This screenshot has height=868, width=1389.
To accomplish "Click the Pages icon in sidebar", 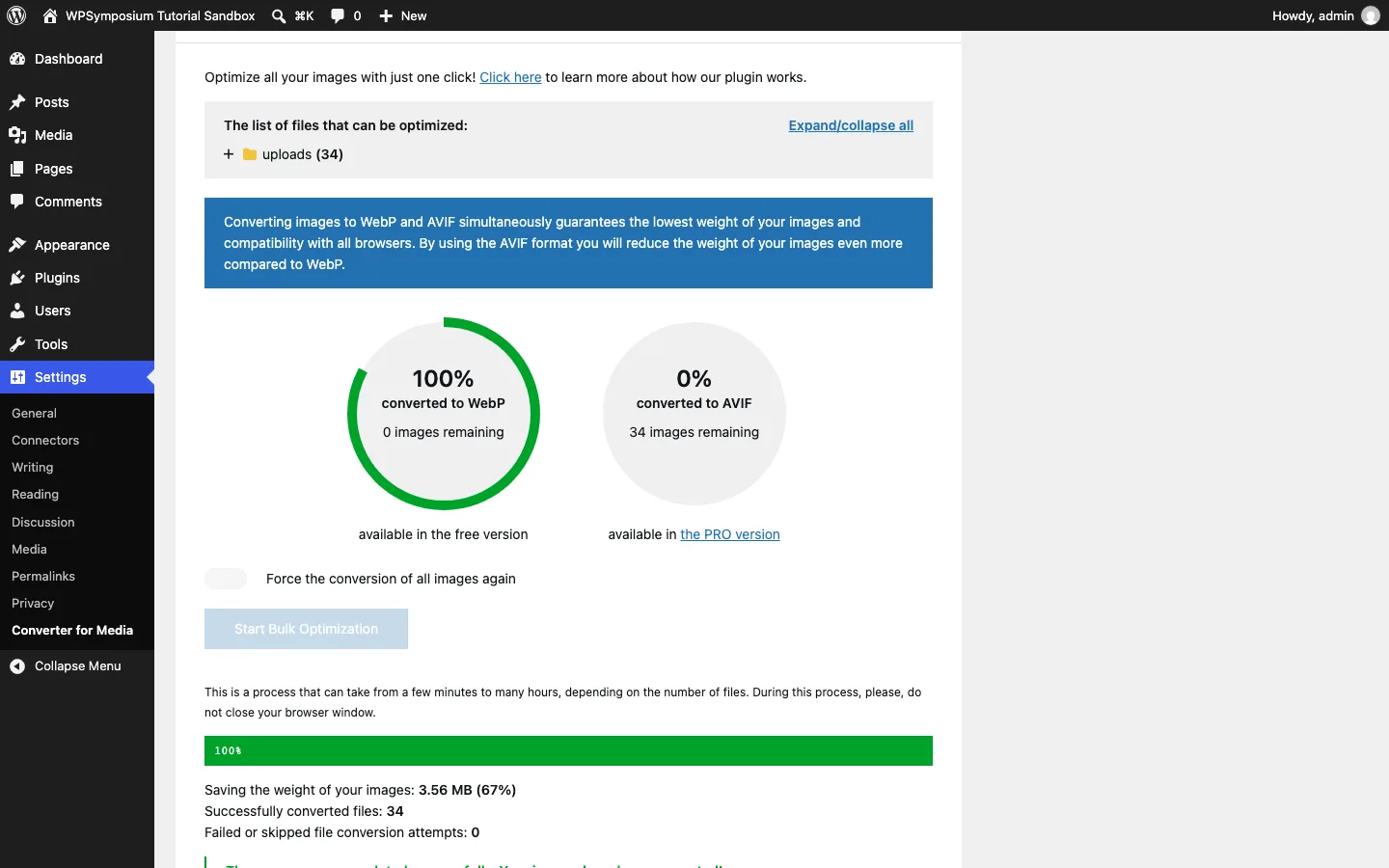I will tap(17, 169).
